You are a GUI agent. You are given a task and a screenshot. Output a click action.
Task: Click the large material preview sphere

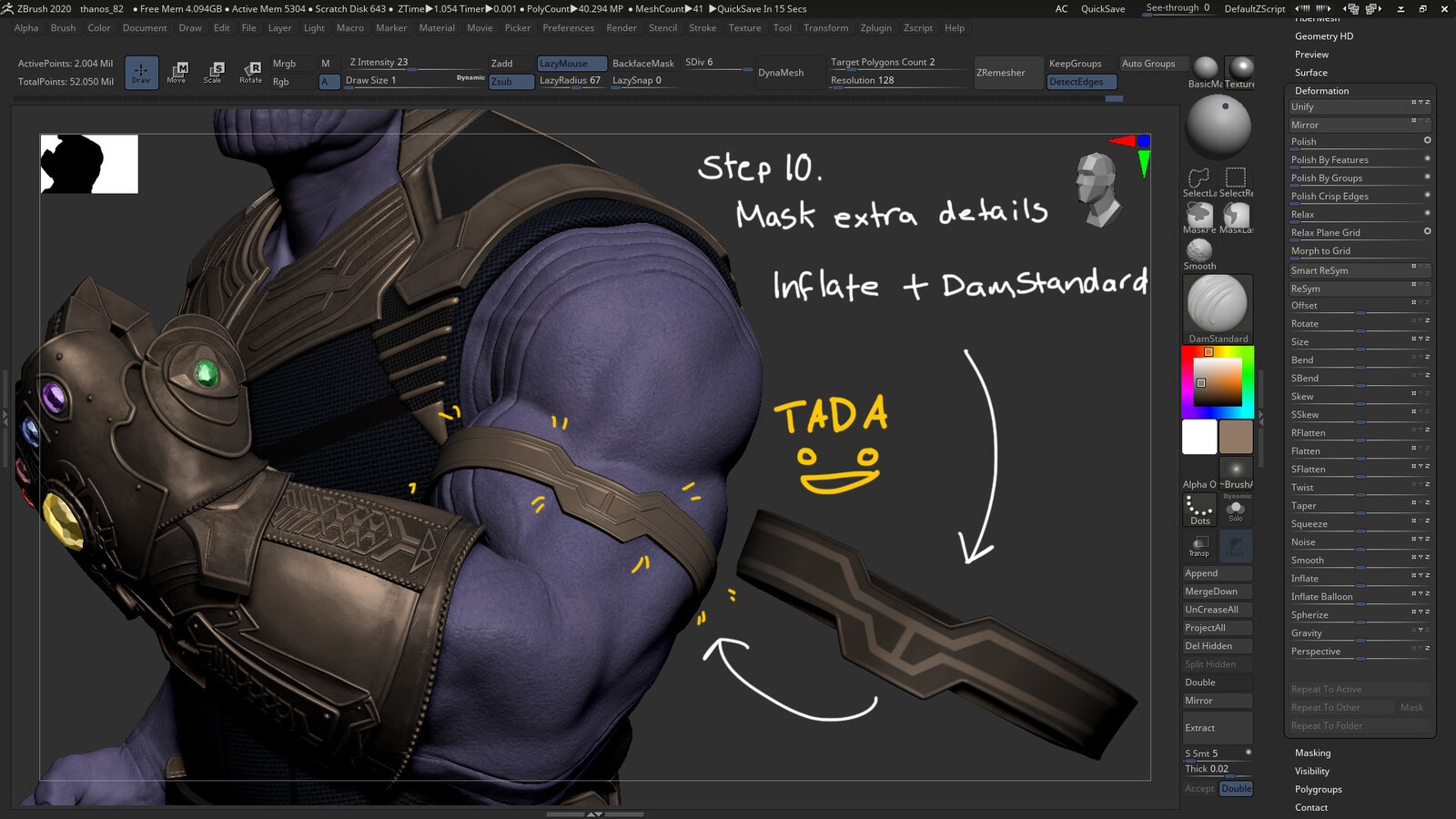[x=1218, y=126]
